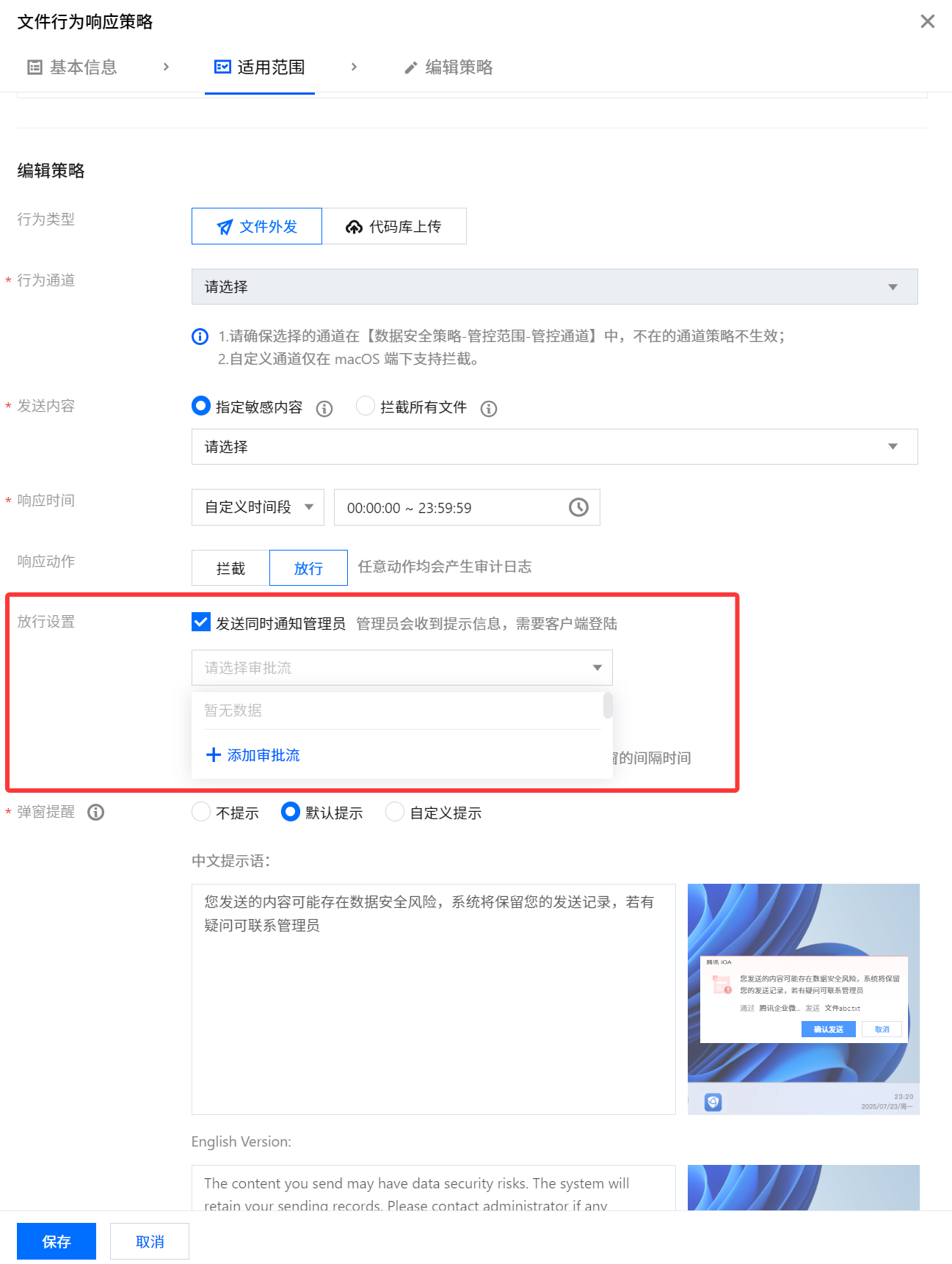Select 代码库上传 behavior type

(394, 226)
